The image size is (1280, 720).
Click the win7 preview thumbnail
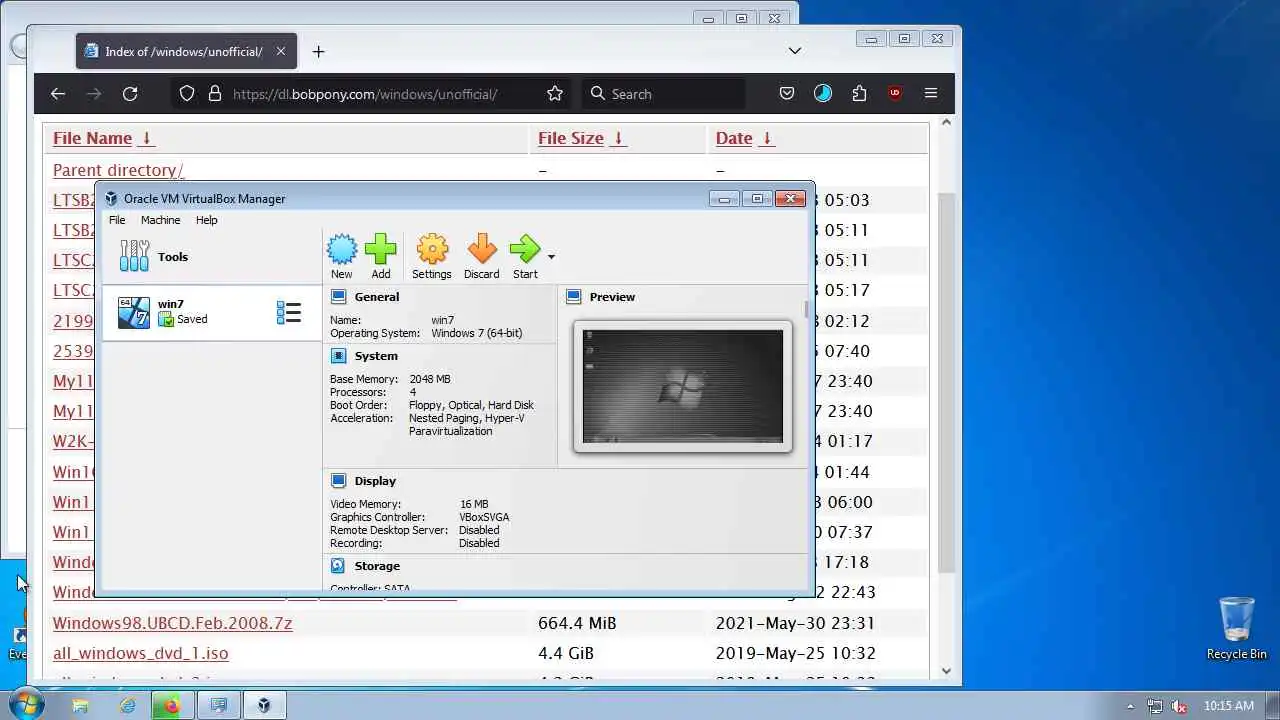[x=683, y=386]
